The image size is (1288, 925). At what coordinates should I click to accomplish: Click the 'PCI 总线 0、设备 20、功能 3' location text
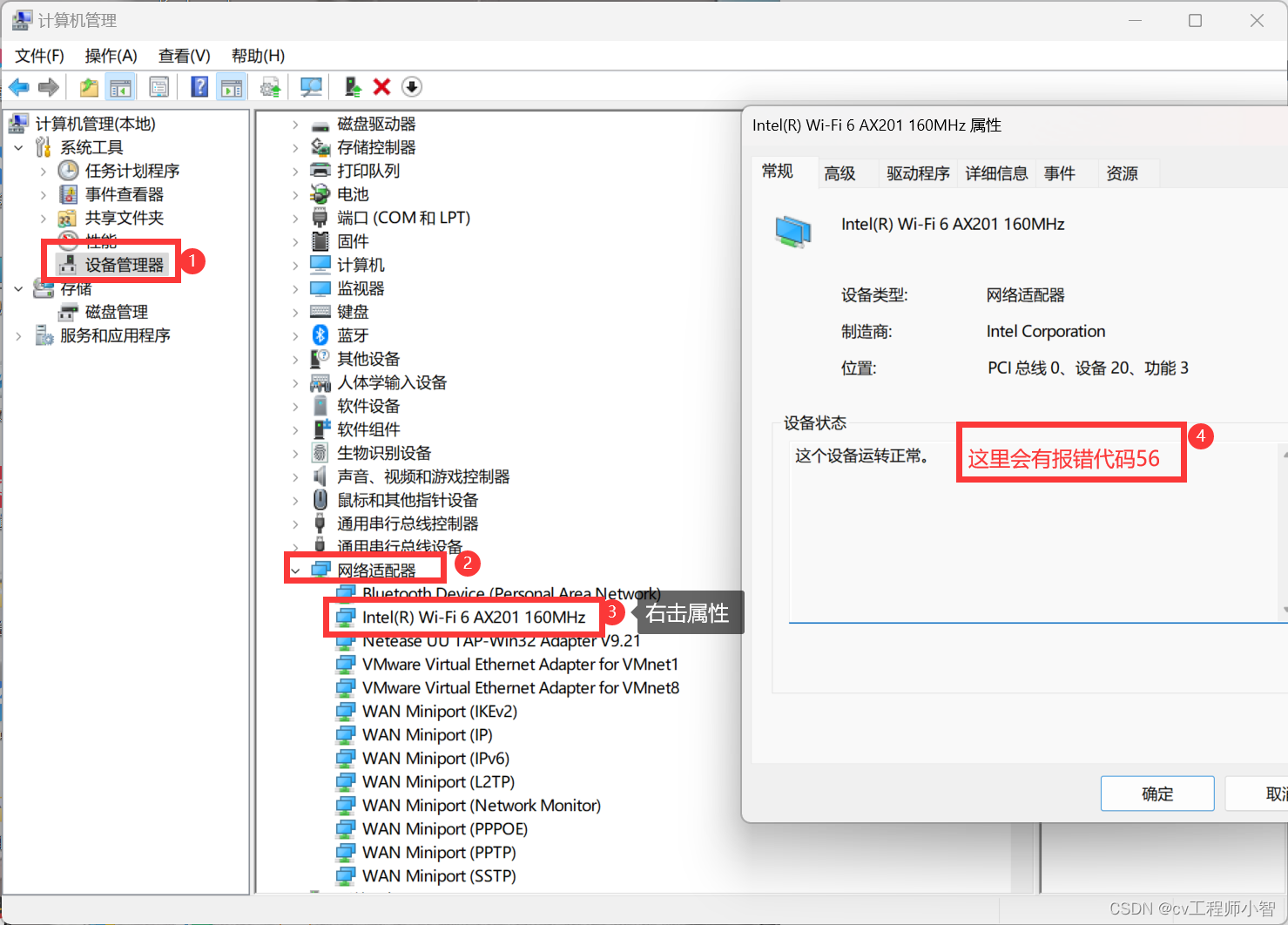[1088, 368]
